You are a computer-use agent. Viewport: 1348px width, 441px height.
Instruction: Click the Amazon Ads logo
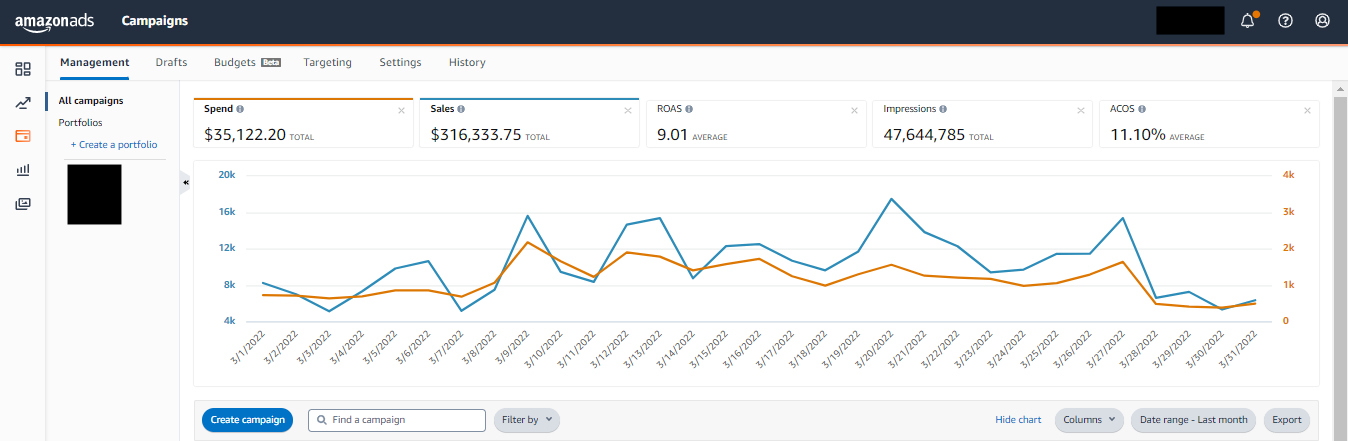[x=54, y=21]
